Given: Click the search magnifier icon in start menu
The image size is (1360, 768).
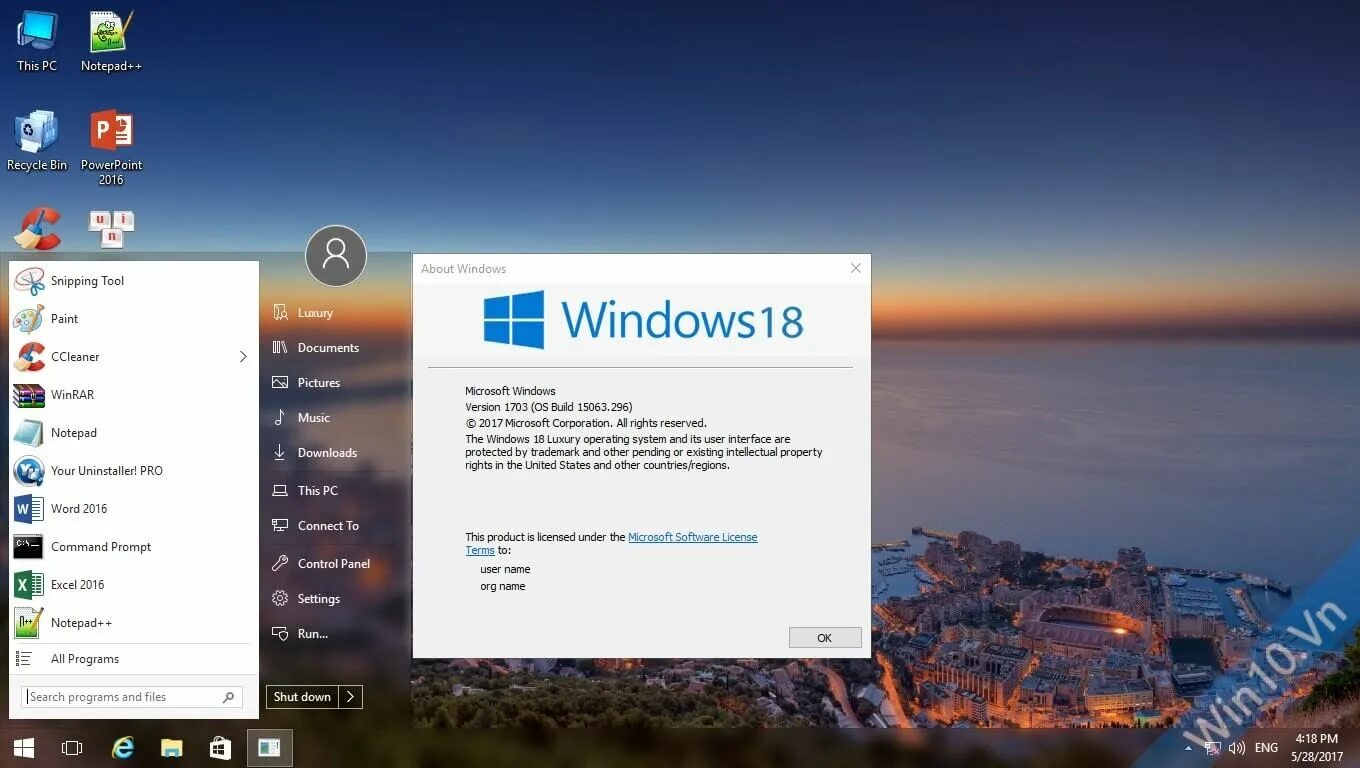Looking at the screenshot, I should (229, 697).
